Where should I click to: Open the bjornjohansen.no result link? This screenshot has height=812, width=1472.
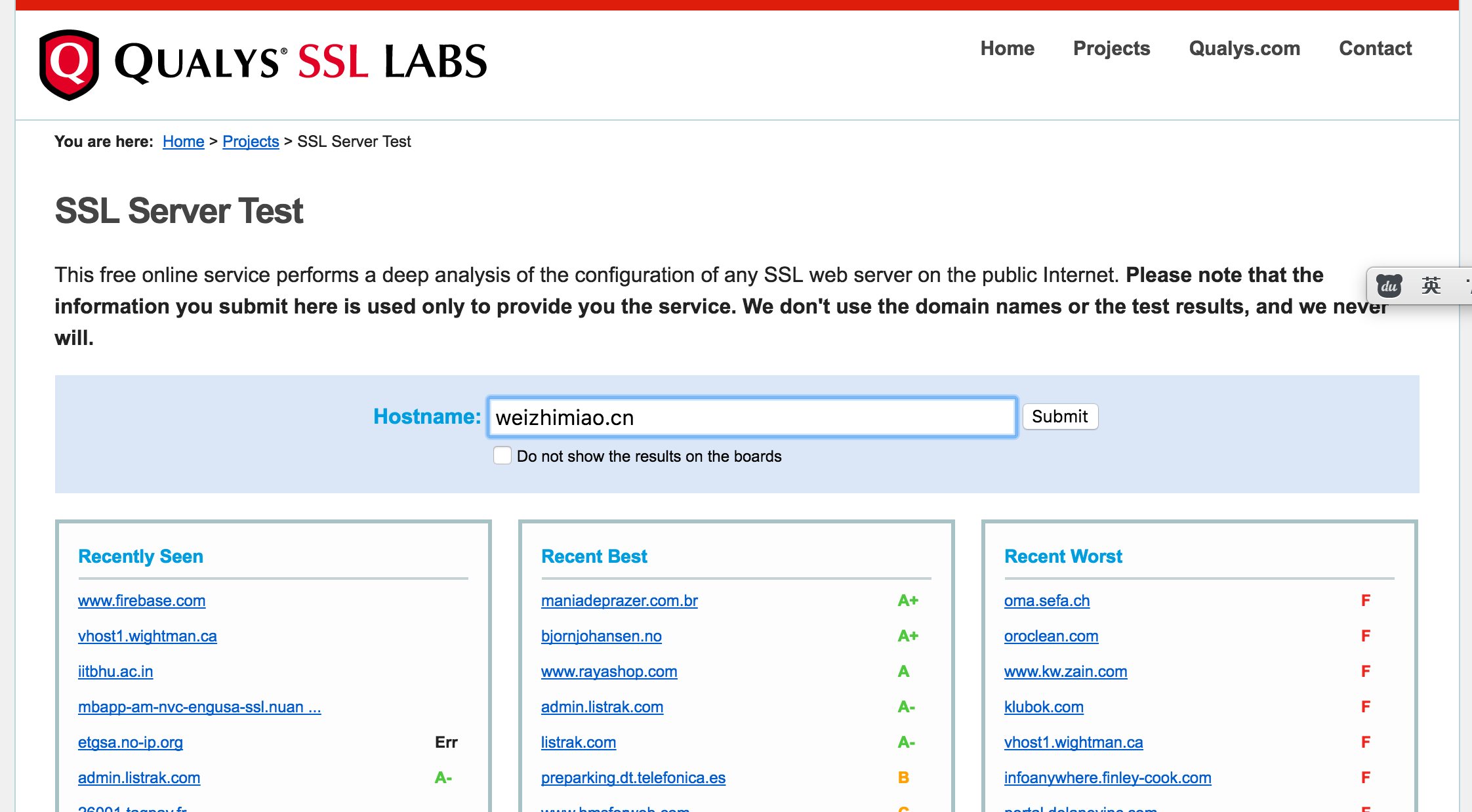(x=601, y=636)
